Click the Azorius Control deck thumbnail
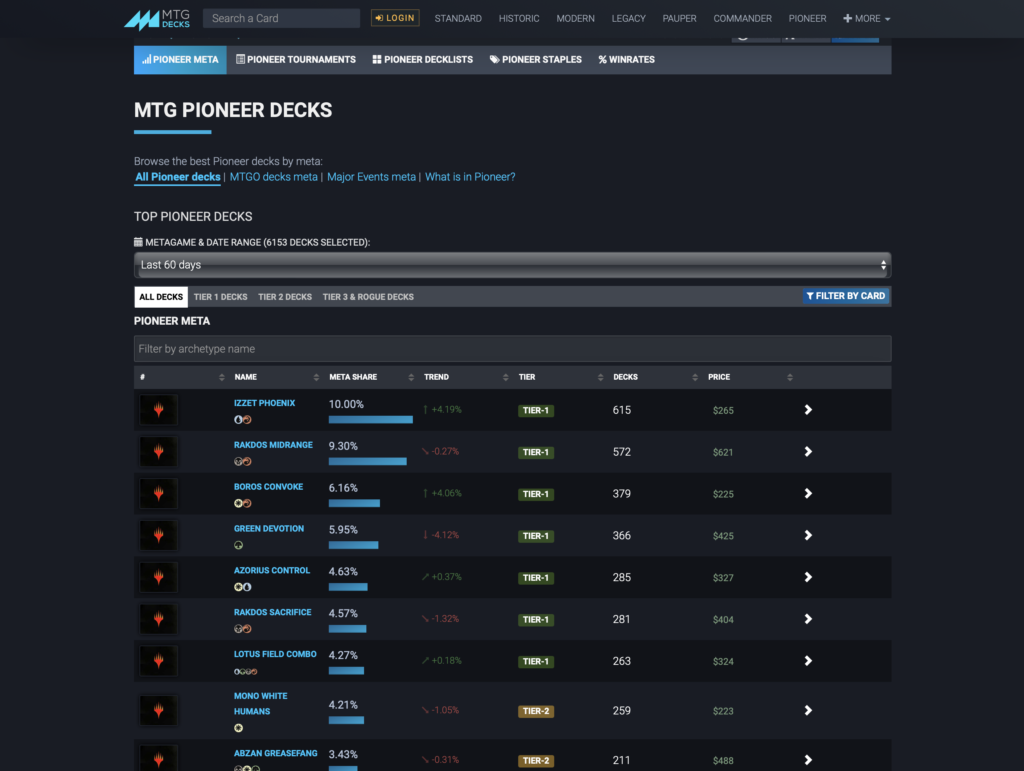The image size is (1024, 771). (x=158, y=577)
